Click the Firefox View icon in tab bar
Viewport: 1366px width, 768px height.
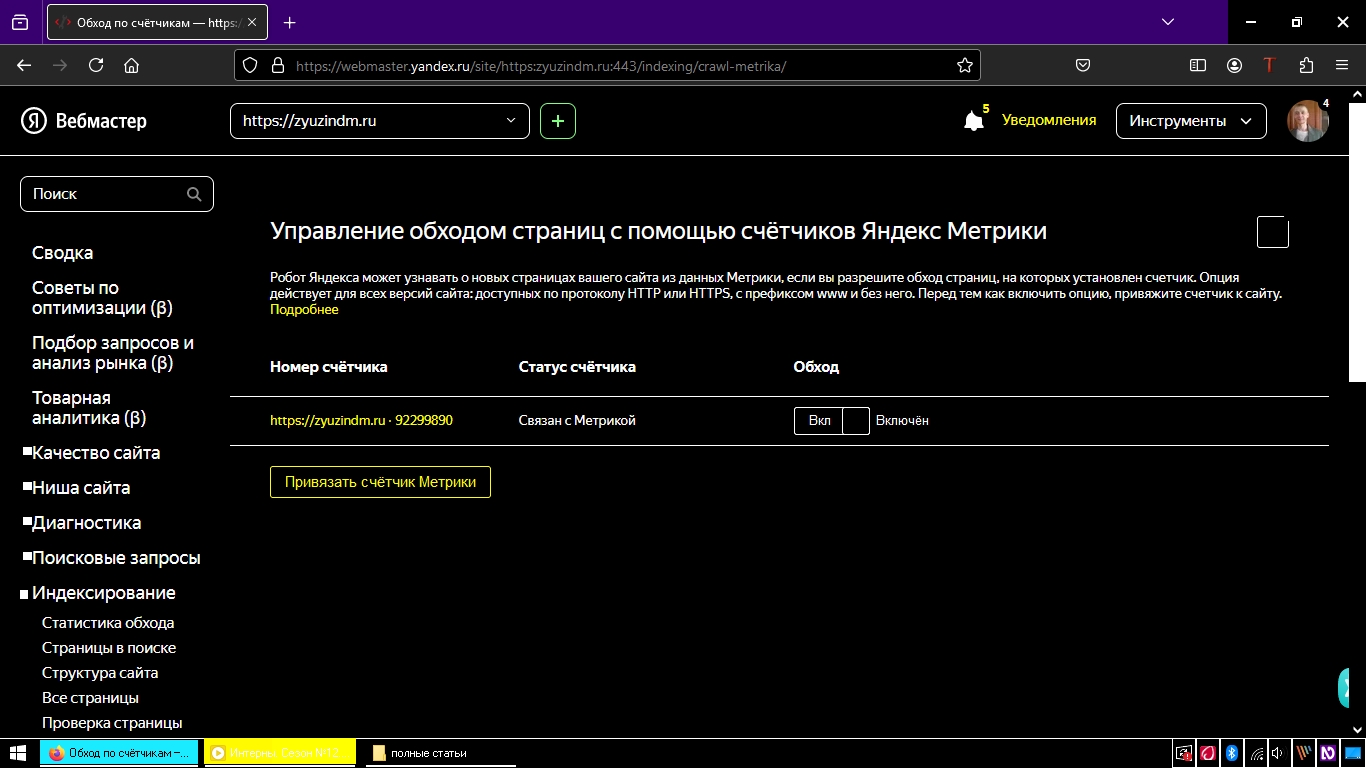(20, 22)
